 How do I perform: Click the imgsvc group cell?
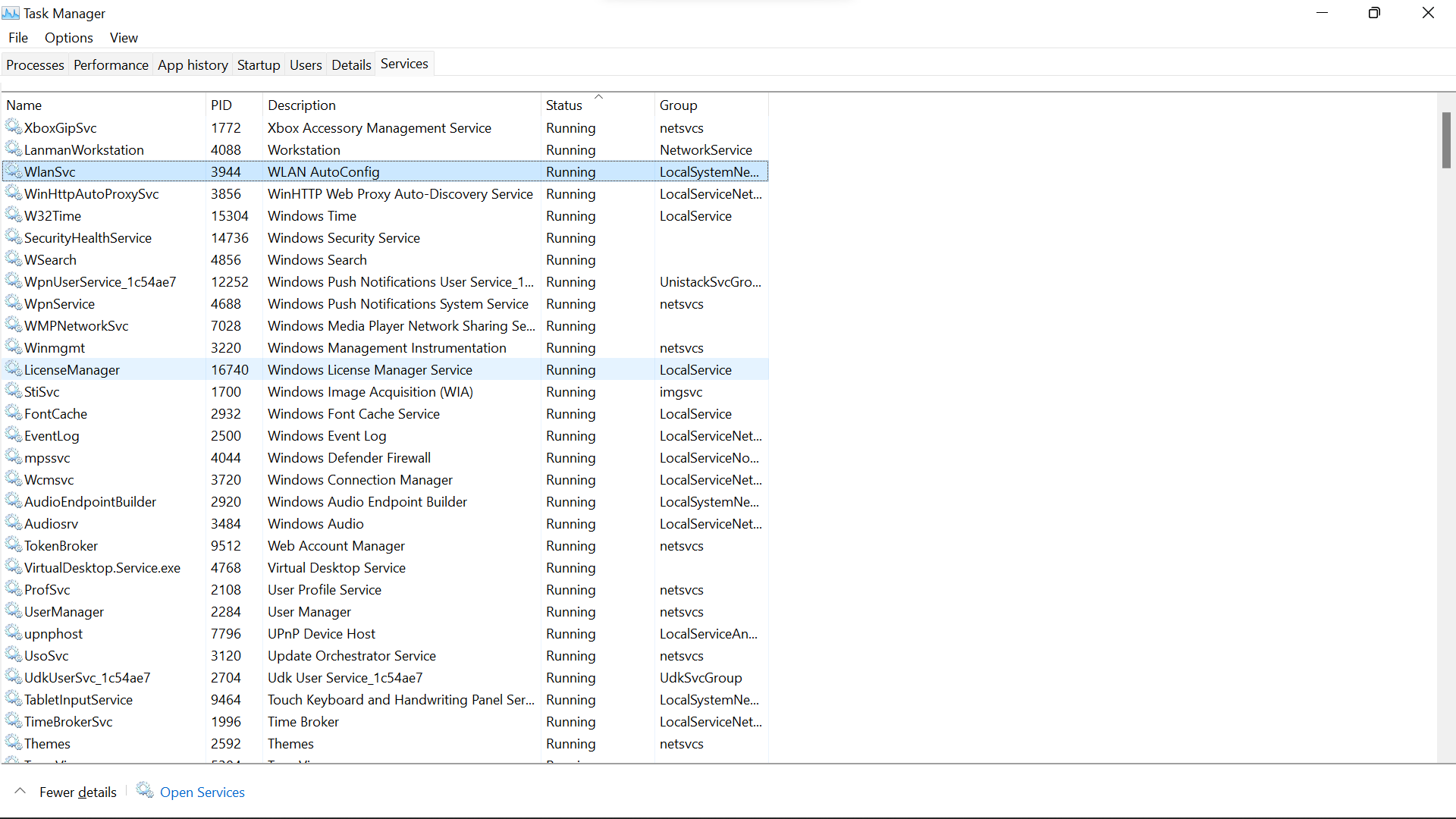(x=681, y=391)
